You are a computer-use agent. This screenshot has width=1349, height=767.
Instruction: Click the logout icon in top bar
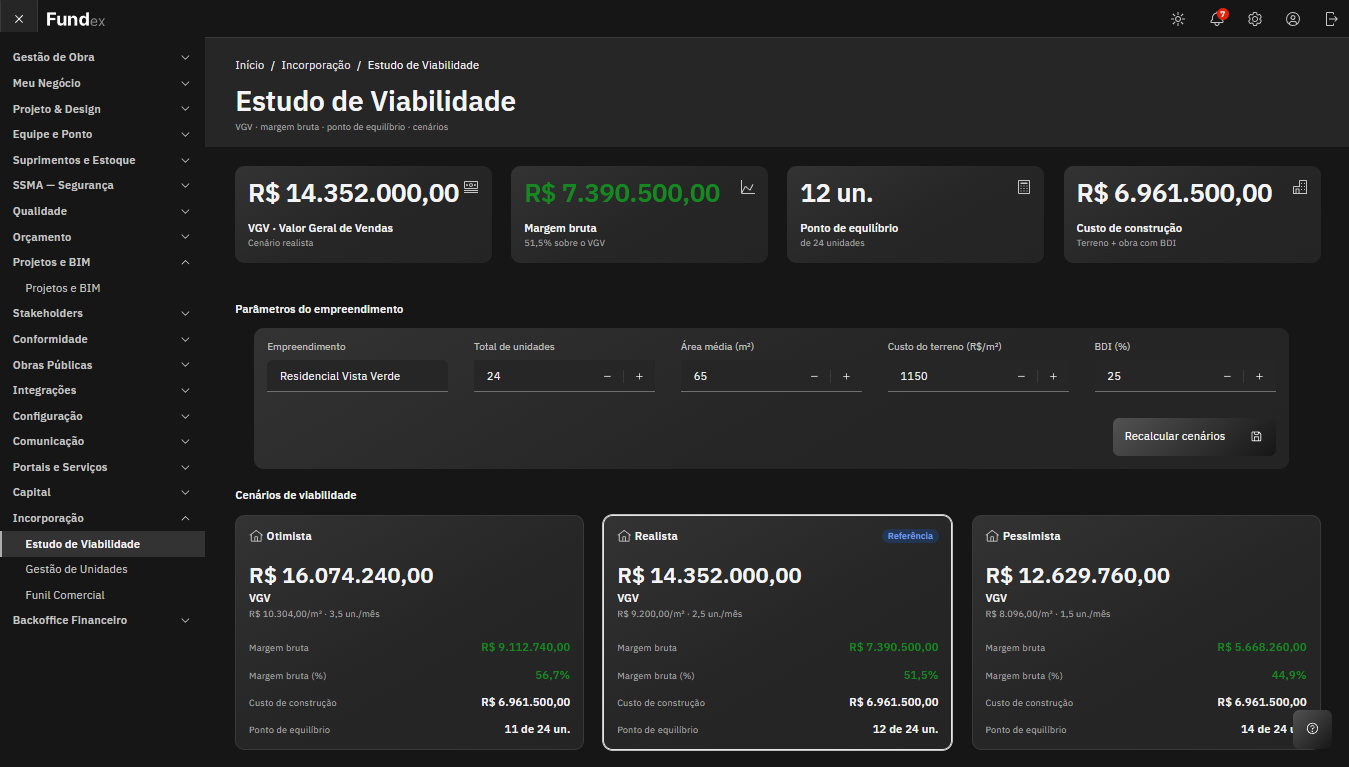click(1331, 19)
